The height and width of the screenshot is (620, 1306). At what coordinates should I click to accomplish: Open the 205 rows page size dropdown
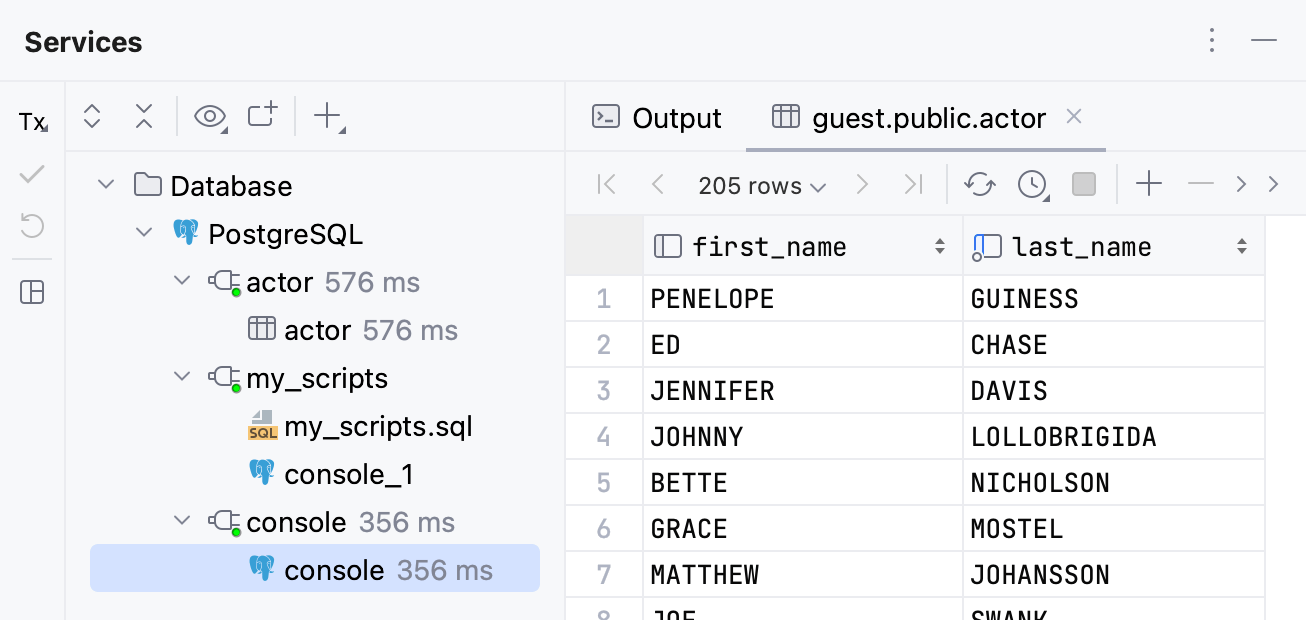(761, 185)
